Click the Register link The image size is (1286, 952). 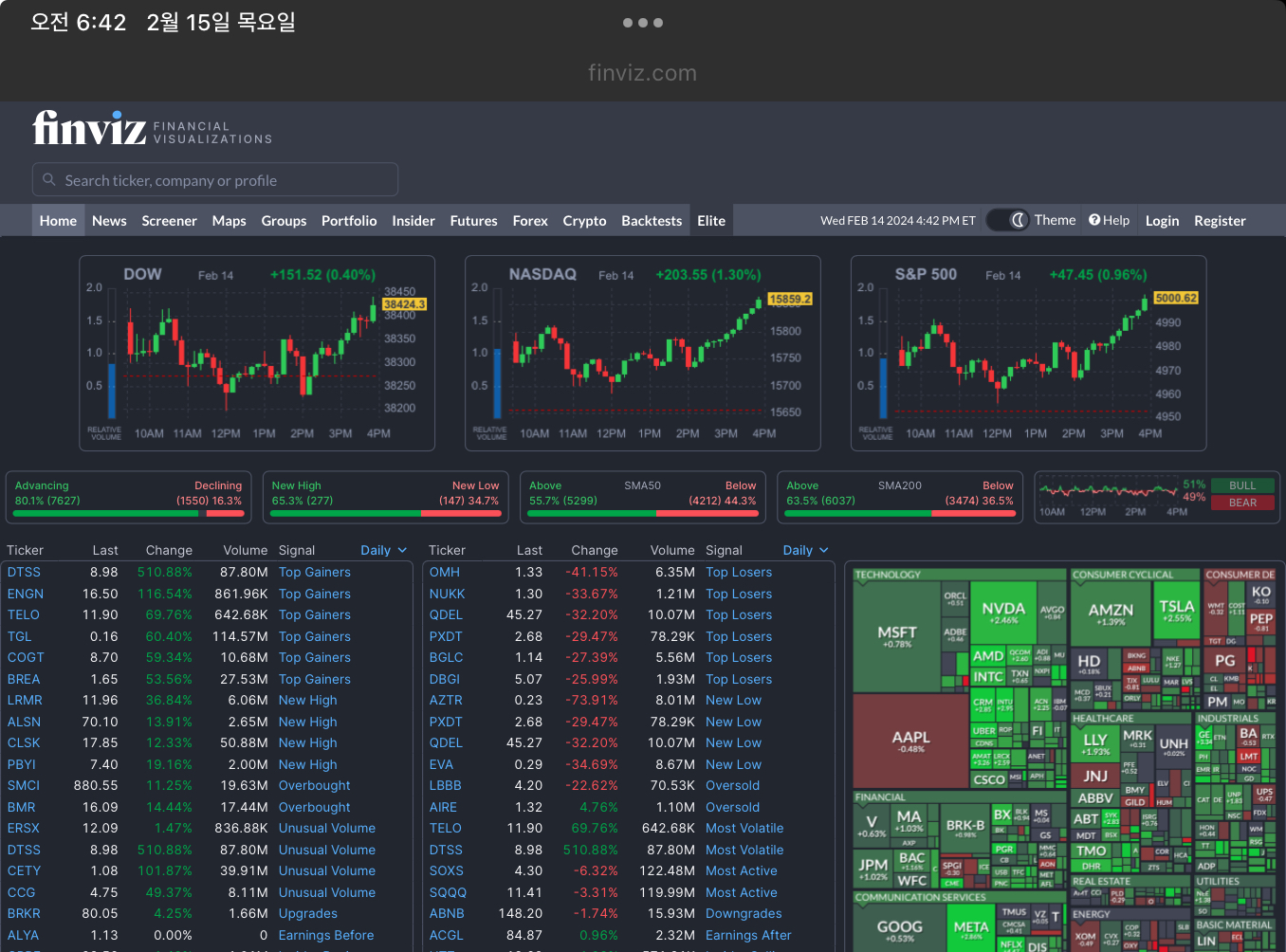(x=1220, y=220)
